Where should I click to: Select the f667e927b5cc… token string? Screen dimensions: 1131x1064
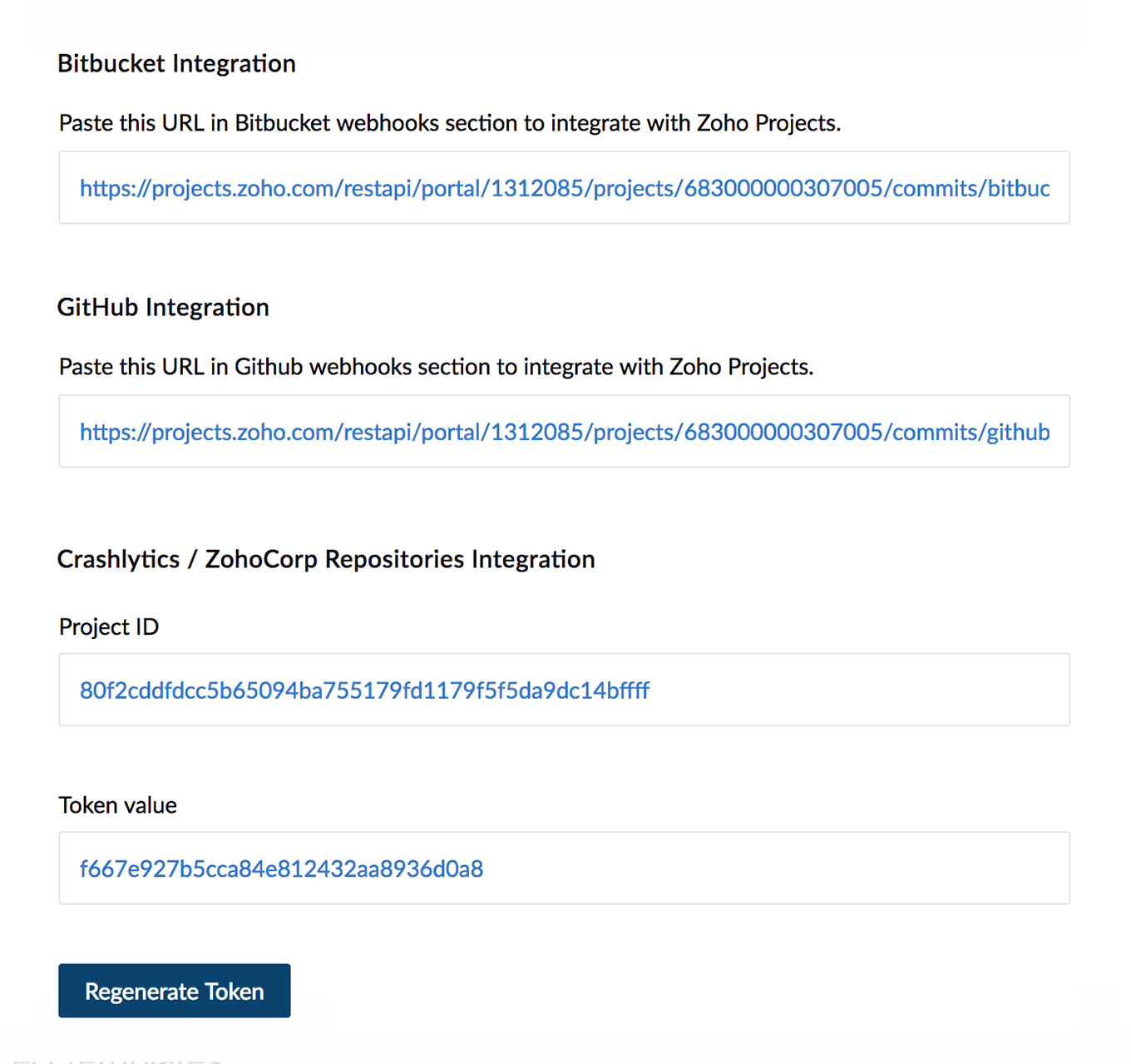(281, 869)
